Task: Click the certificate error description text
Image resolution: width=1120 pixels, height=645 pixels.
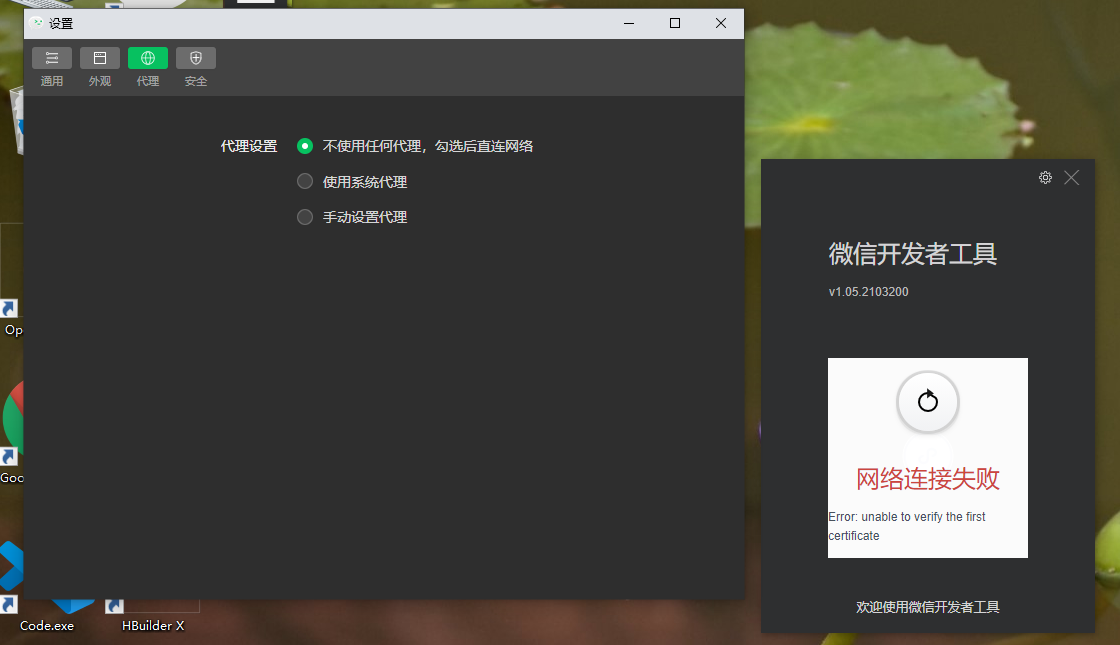Action: point(907,526)
